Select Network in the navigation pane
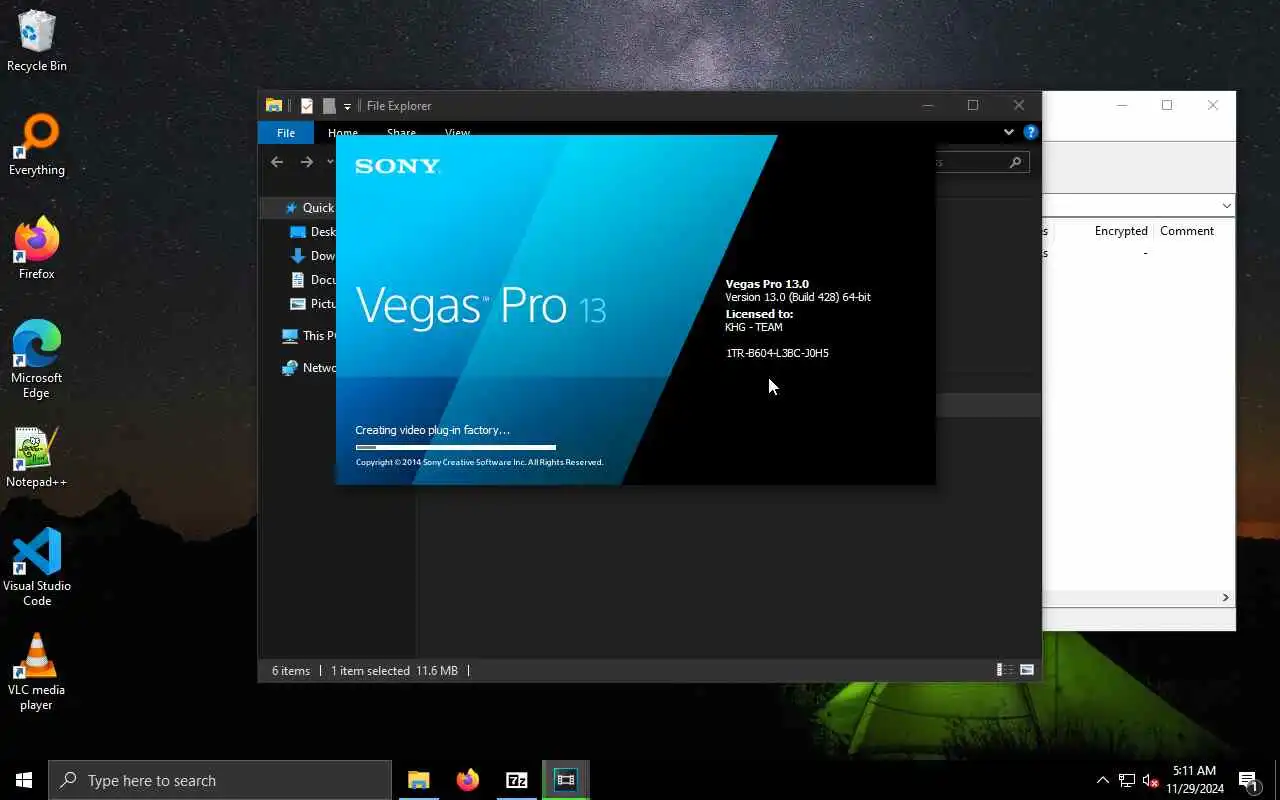 (309, 368)
